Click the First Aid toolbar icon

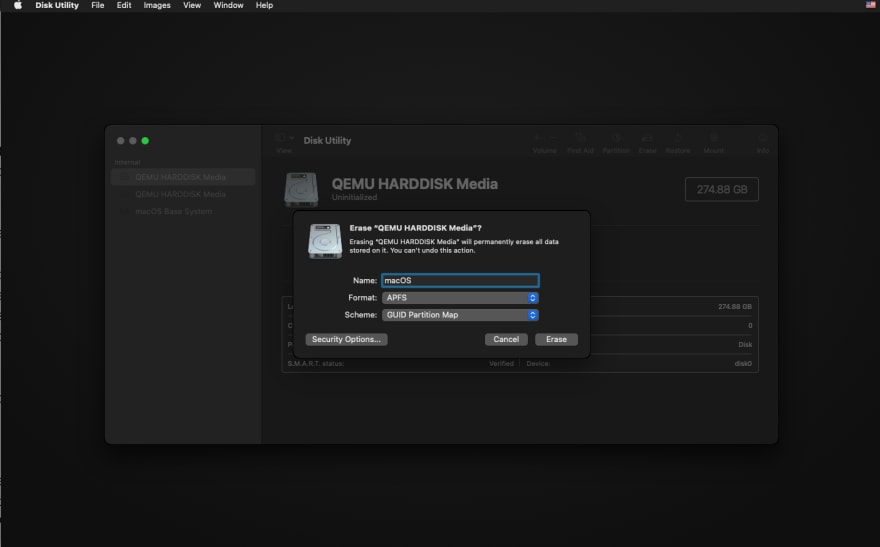[x=580, y=138]
